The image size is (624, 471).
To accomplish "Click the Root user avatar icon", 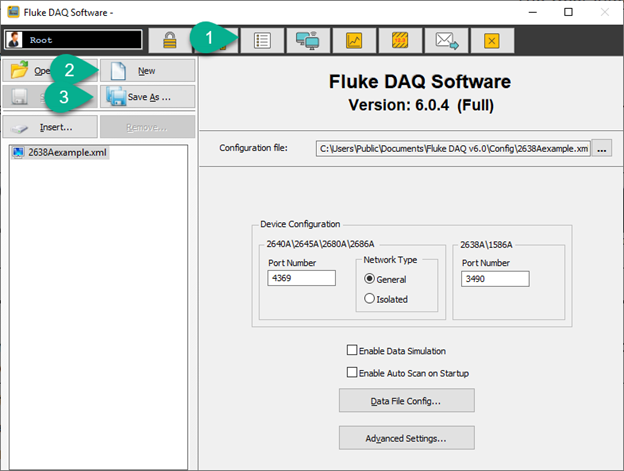I will tap(15, 40).
